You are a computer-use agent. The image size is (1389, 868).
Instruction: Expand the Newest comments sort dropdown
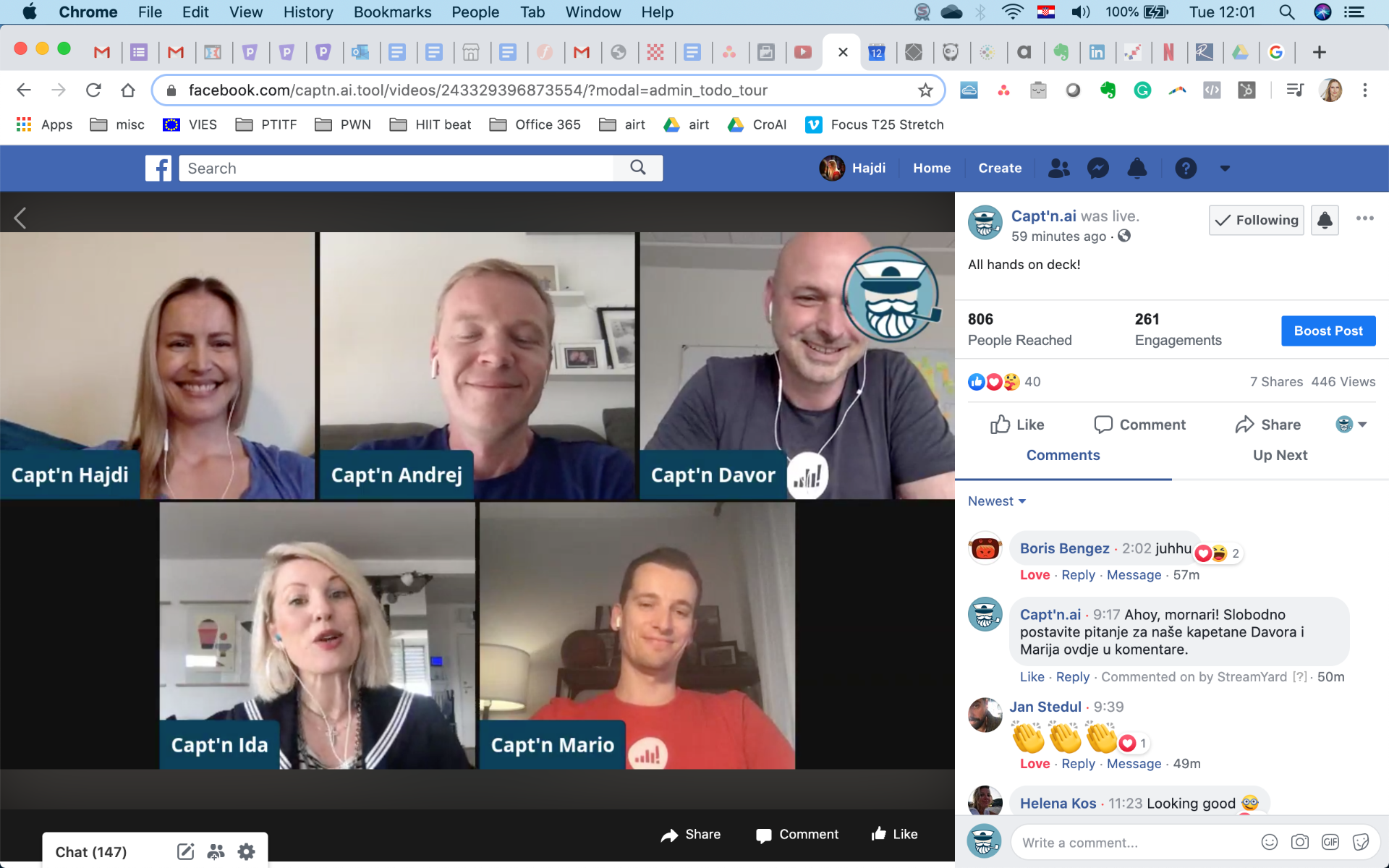tap(997, 501)
